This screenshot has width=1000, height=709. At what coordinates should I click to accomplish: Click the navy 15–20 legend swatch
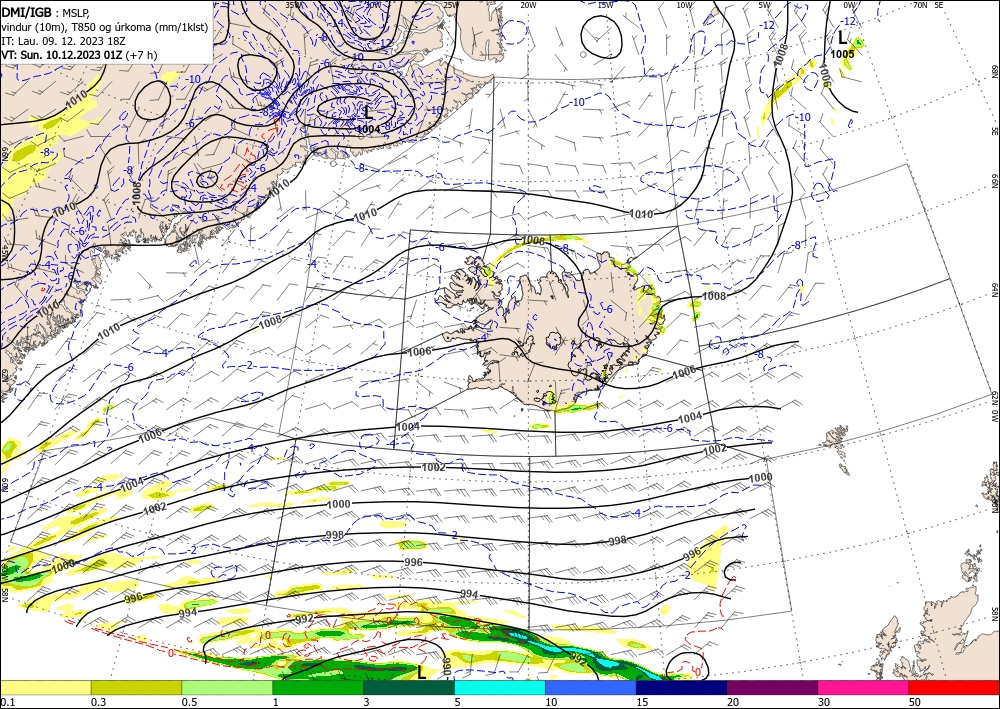681,687
